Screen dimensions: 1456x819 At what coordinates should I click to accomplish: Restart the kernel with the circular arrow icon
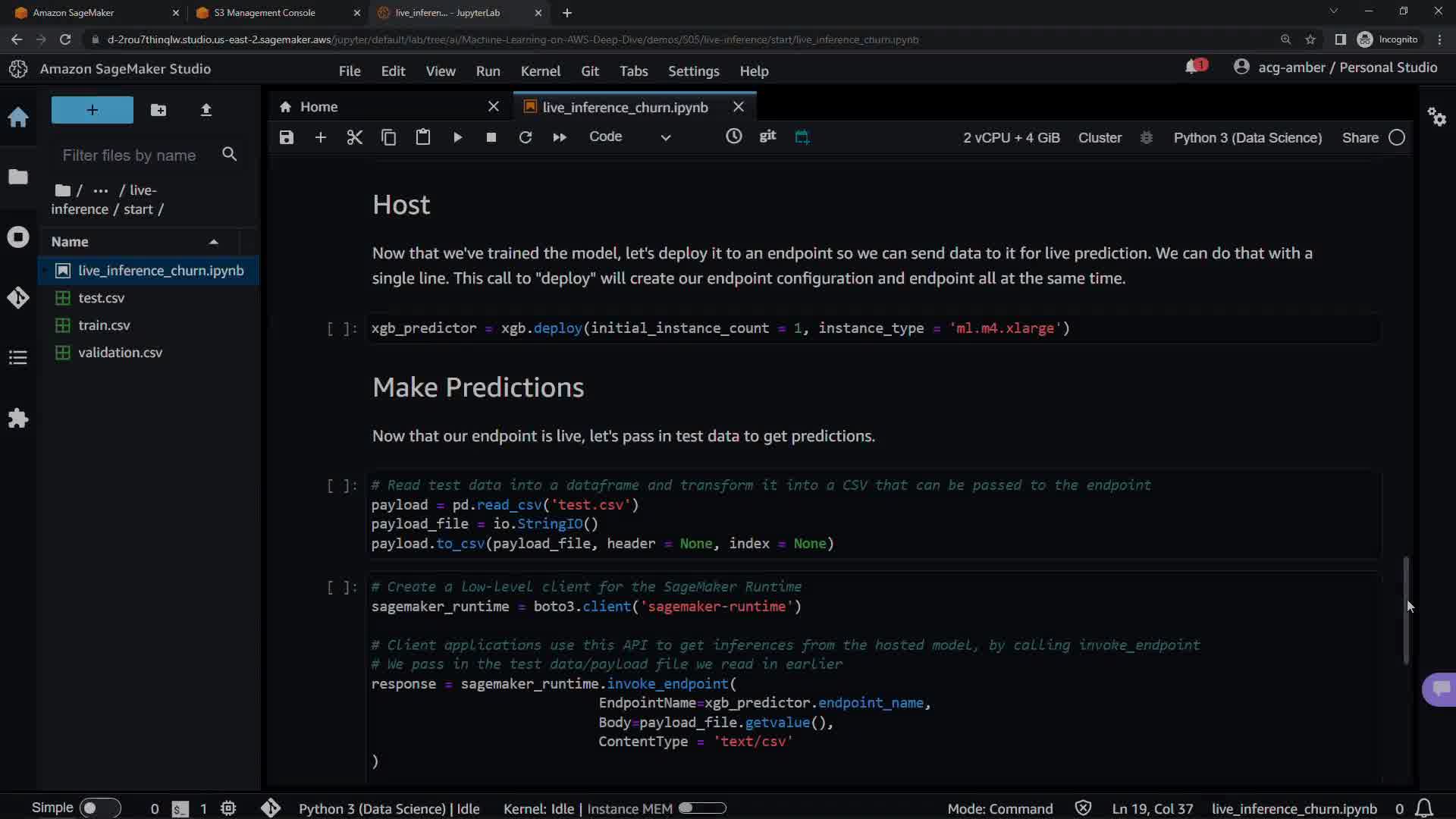click(x=525, y=137)
